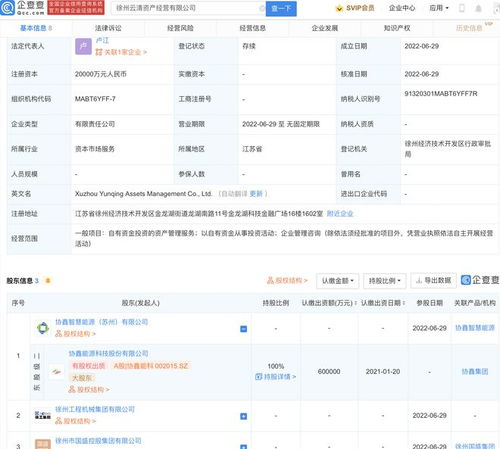Switch to the 企业发展 tab
500x449 pixels.
pos(325,28)
